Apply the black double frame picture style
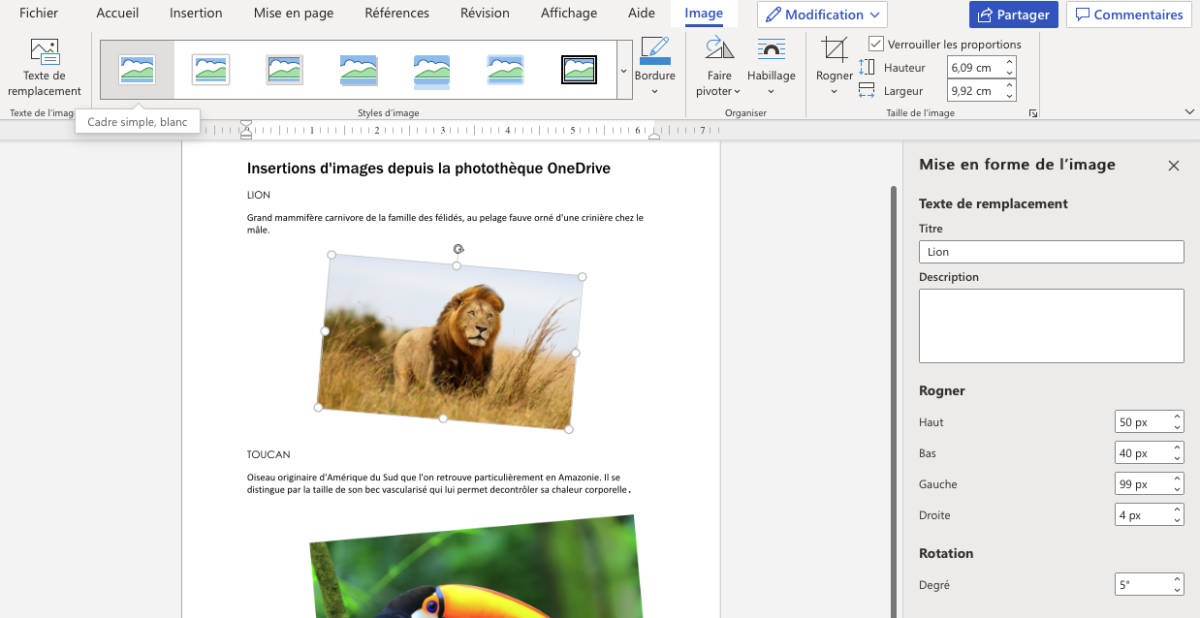 [579, 69]
